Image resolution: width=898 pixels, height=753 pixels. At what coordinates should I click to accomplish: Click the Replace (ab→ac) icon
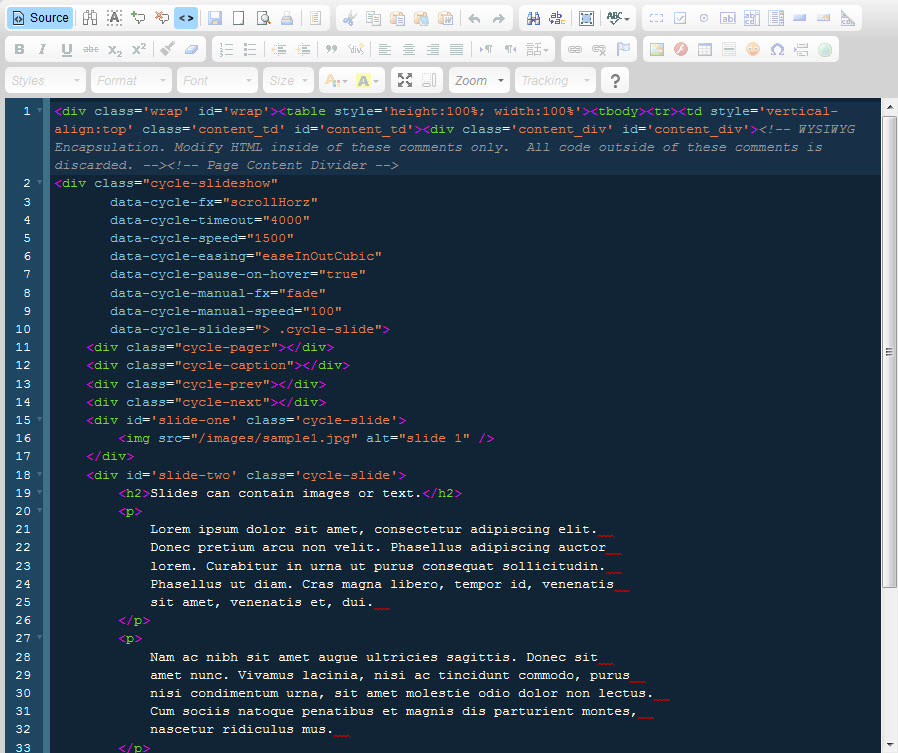[x=557, y=18]
